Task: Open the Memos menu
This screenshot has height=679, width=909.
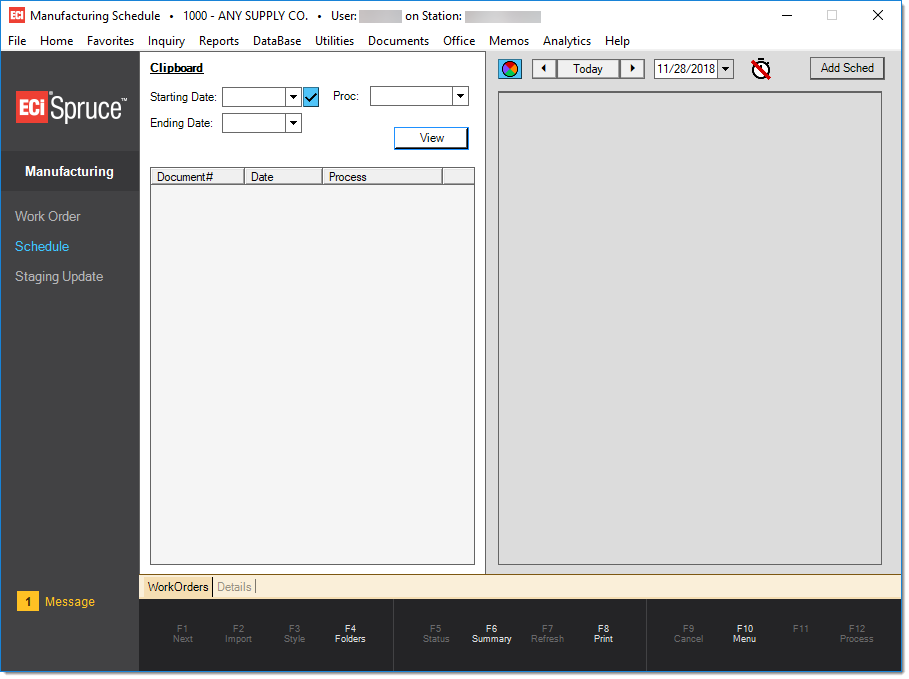Action: (x=508, y=41)
